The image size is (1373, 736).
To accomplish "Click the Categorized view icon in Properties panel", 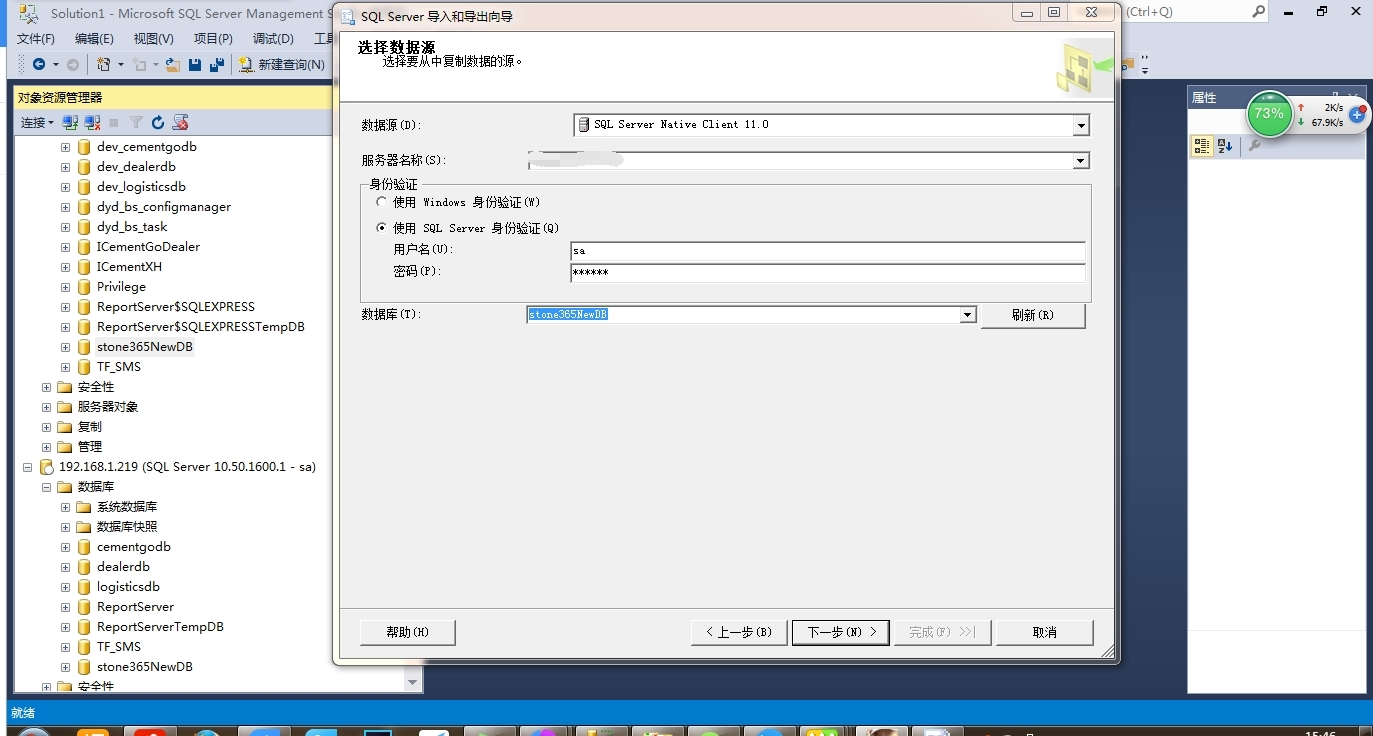I will pyautogui.click(x=1202, y=146).
